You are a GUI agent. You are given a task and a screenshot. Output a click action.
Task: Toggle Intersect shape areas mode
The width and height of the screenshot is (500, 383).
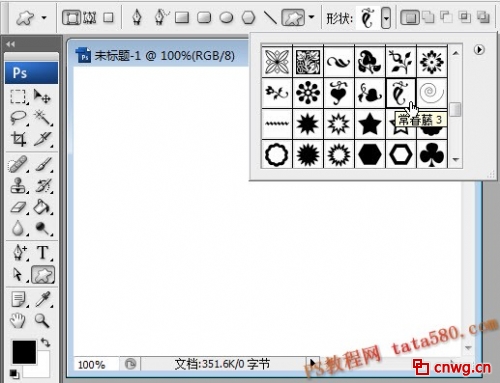[465, 17]
